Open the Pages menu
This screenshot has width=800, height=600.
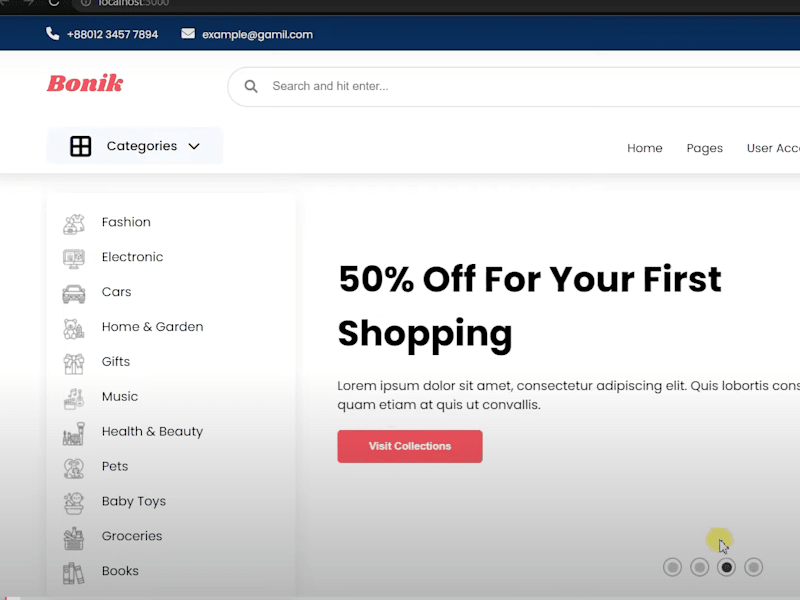coord(705,148)
